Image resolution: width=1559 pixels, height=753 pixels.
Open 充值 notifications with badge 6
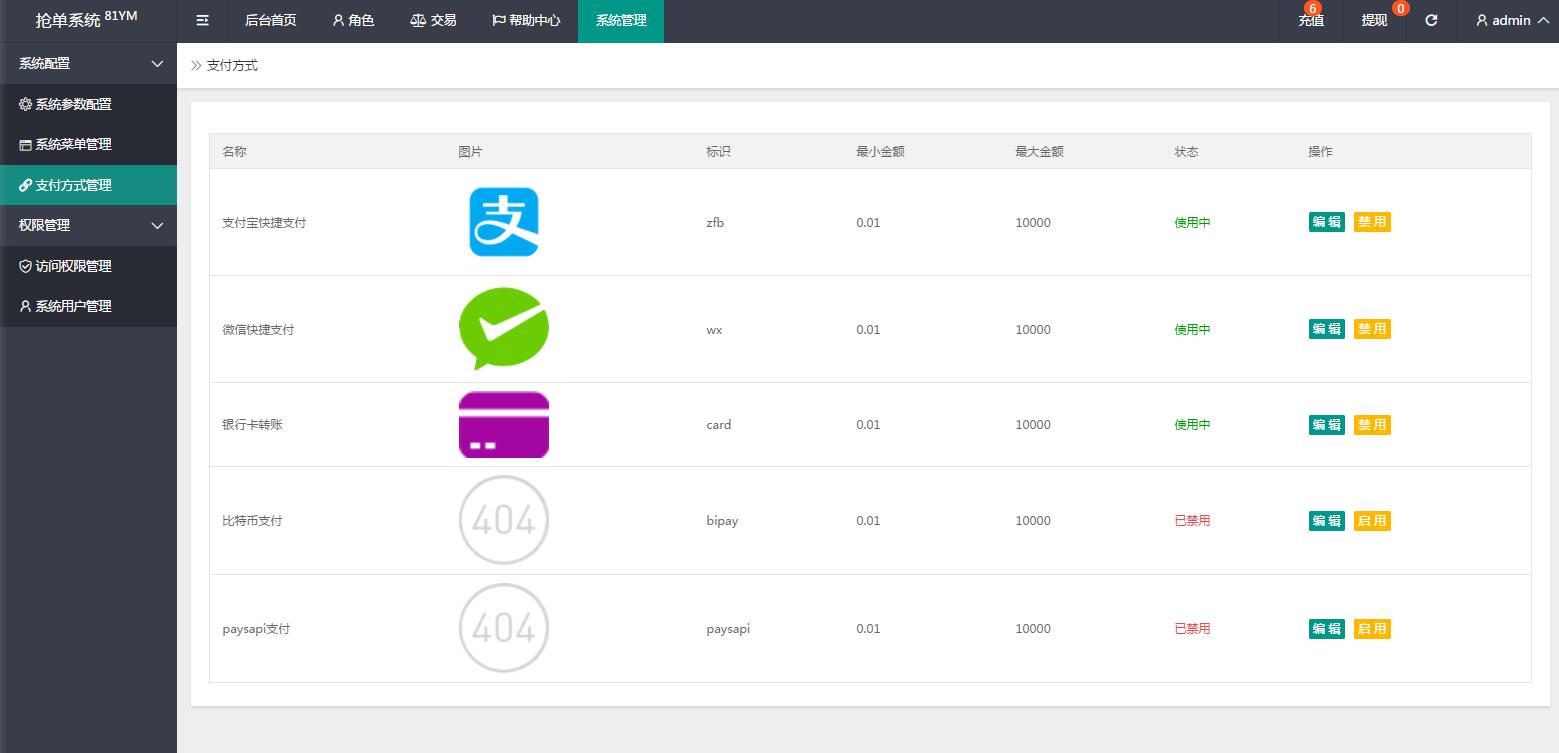click(x=1311, y=20)
